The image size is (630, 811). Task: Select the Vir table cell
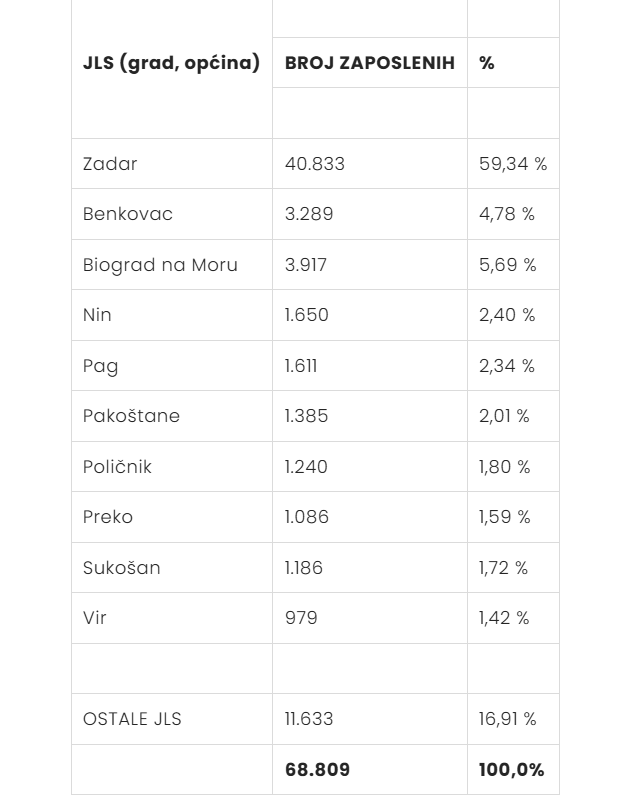coord(95,618)
